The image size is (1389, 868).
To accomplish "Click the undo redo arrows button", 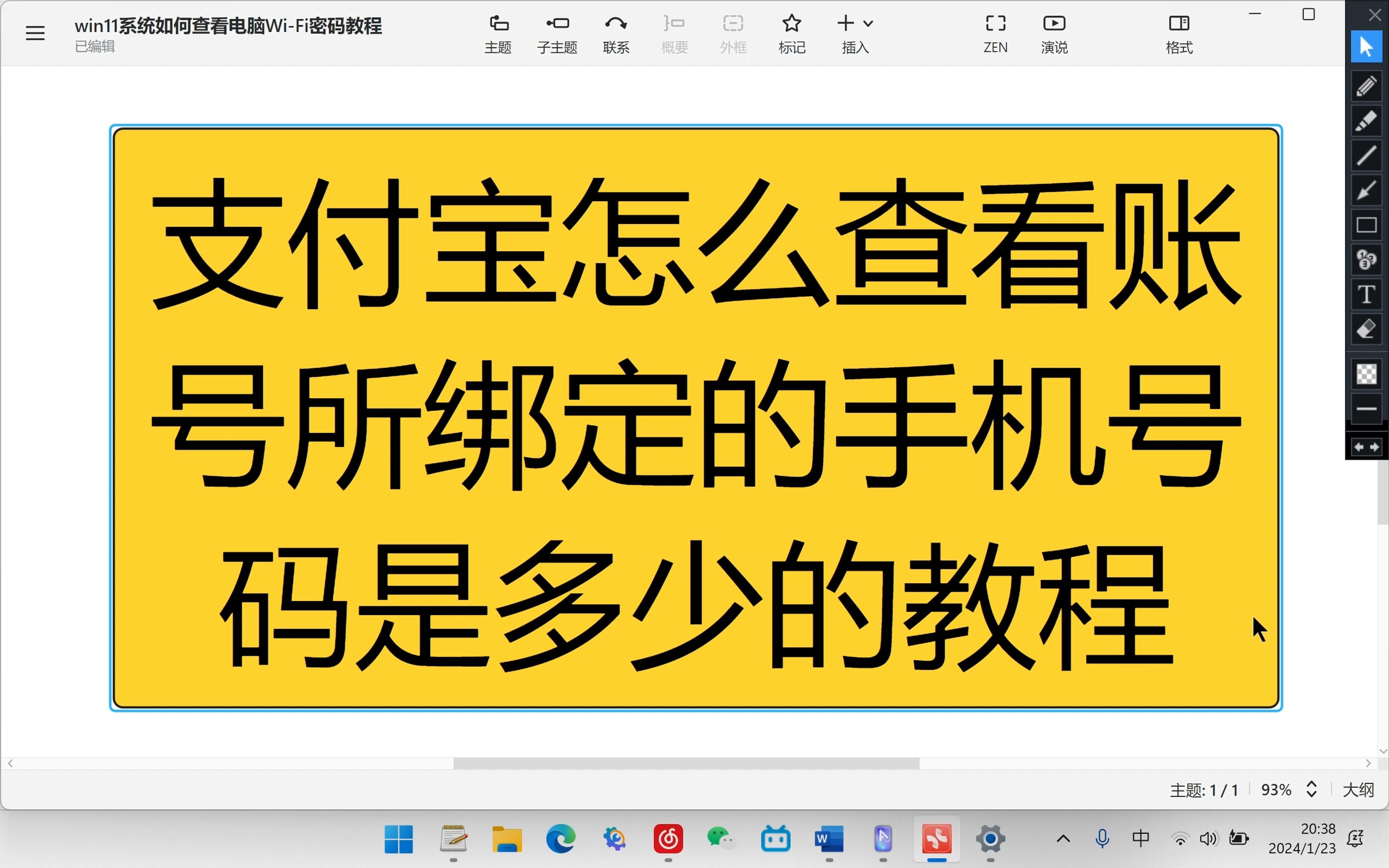I will pyautogui.click(x=1366, y=446).
